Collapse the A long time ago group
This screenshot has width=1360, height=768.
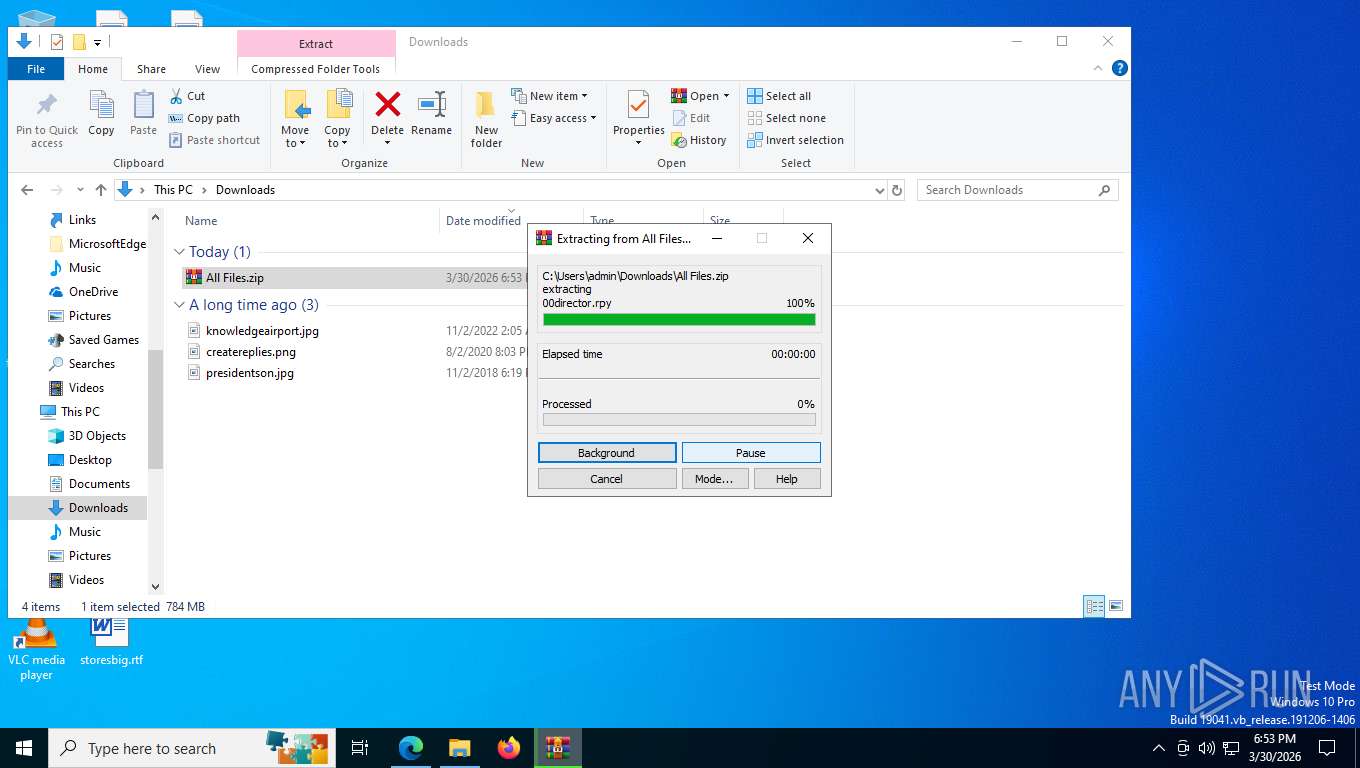click(x=180, y=305)
